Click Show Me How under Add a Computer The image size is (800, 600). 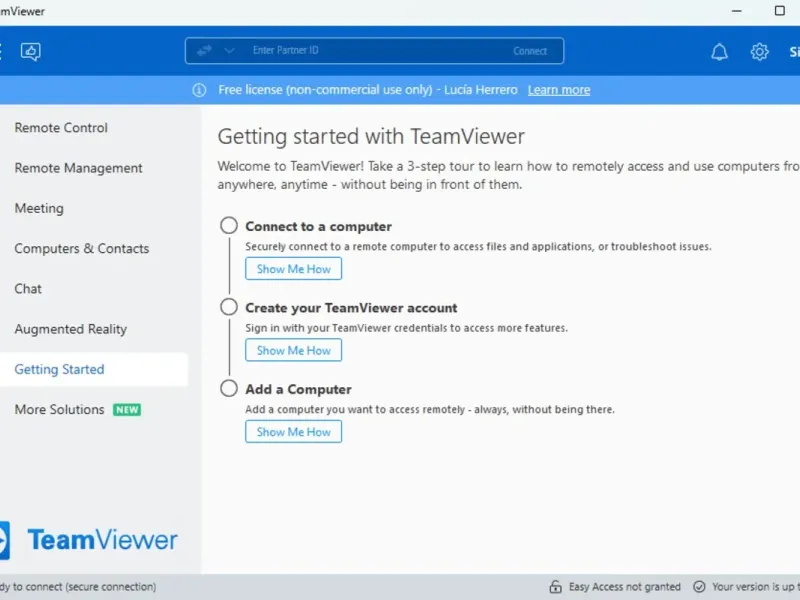pos(293,432)
